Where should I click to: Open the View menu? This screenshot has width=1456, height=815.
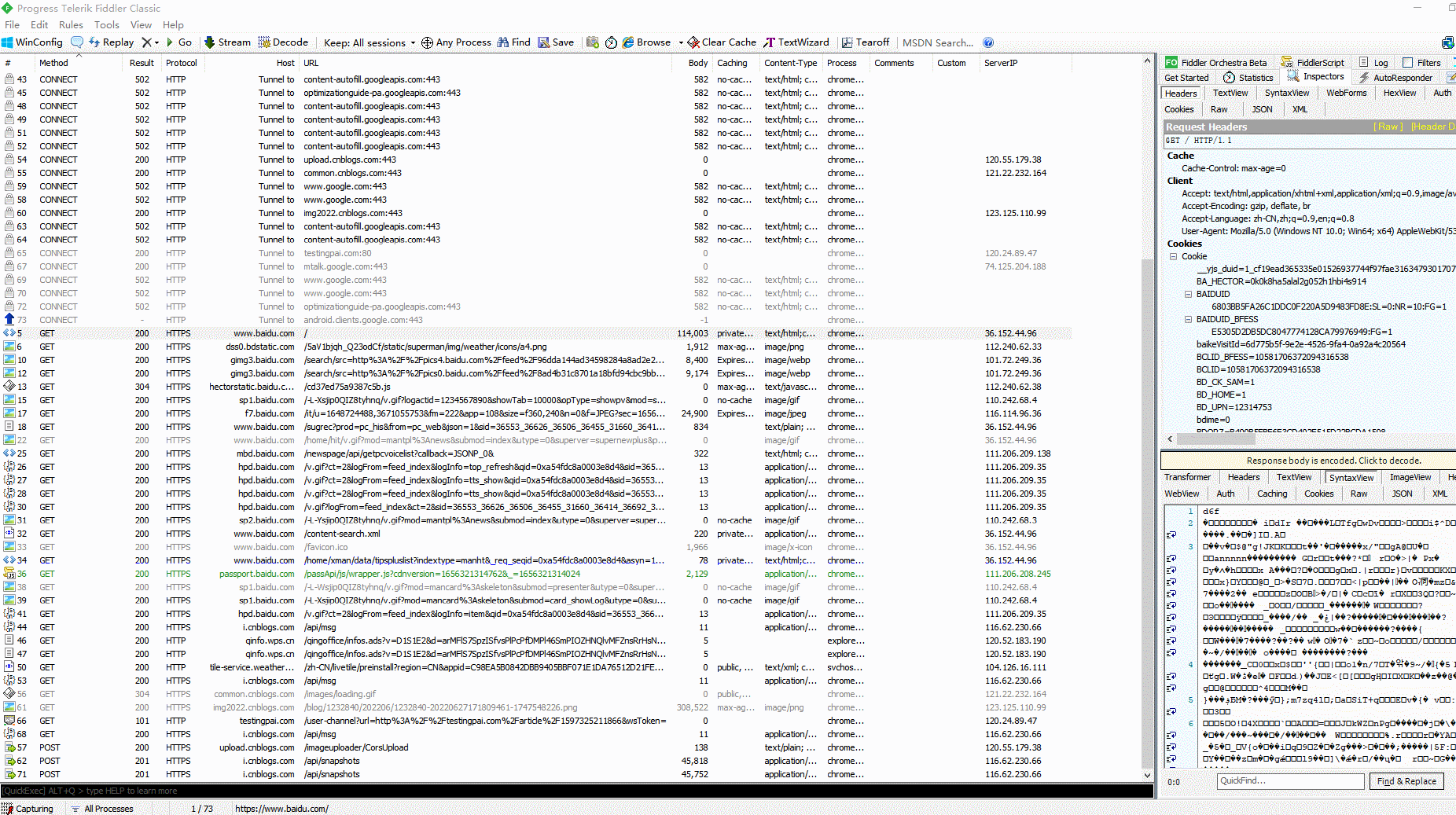[141, 25]
